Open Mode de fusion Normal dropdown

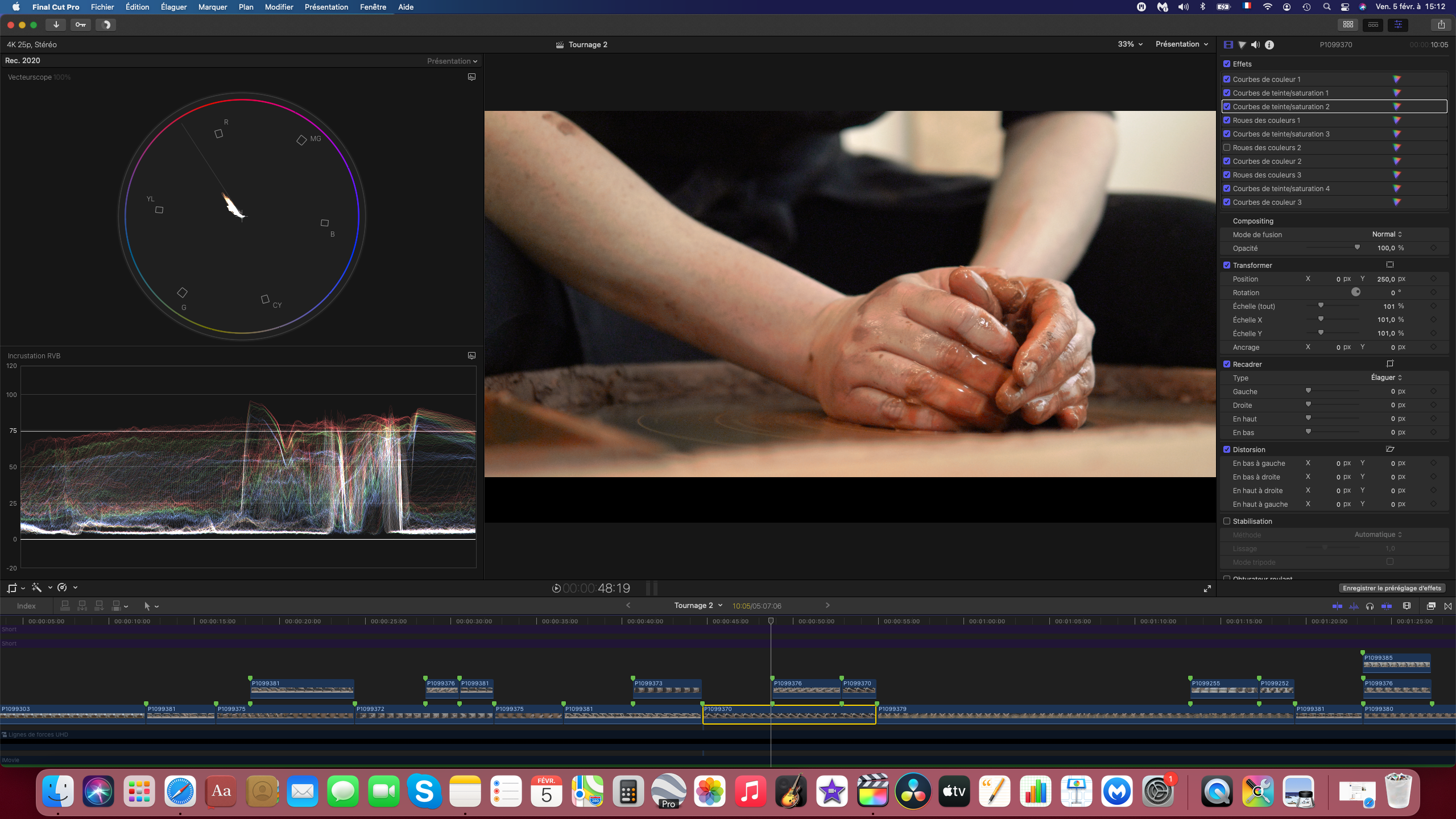click(1387, 234)
